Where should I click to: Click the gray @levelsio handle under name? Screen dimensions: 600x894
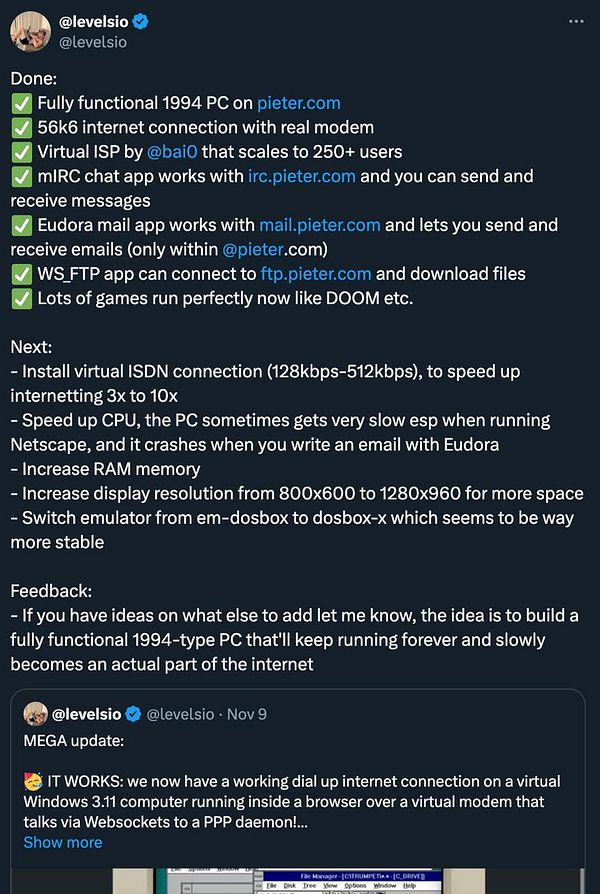coord(93,42)
